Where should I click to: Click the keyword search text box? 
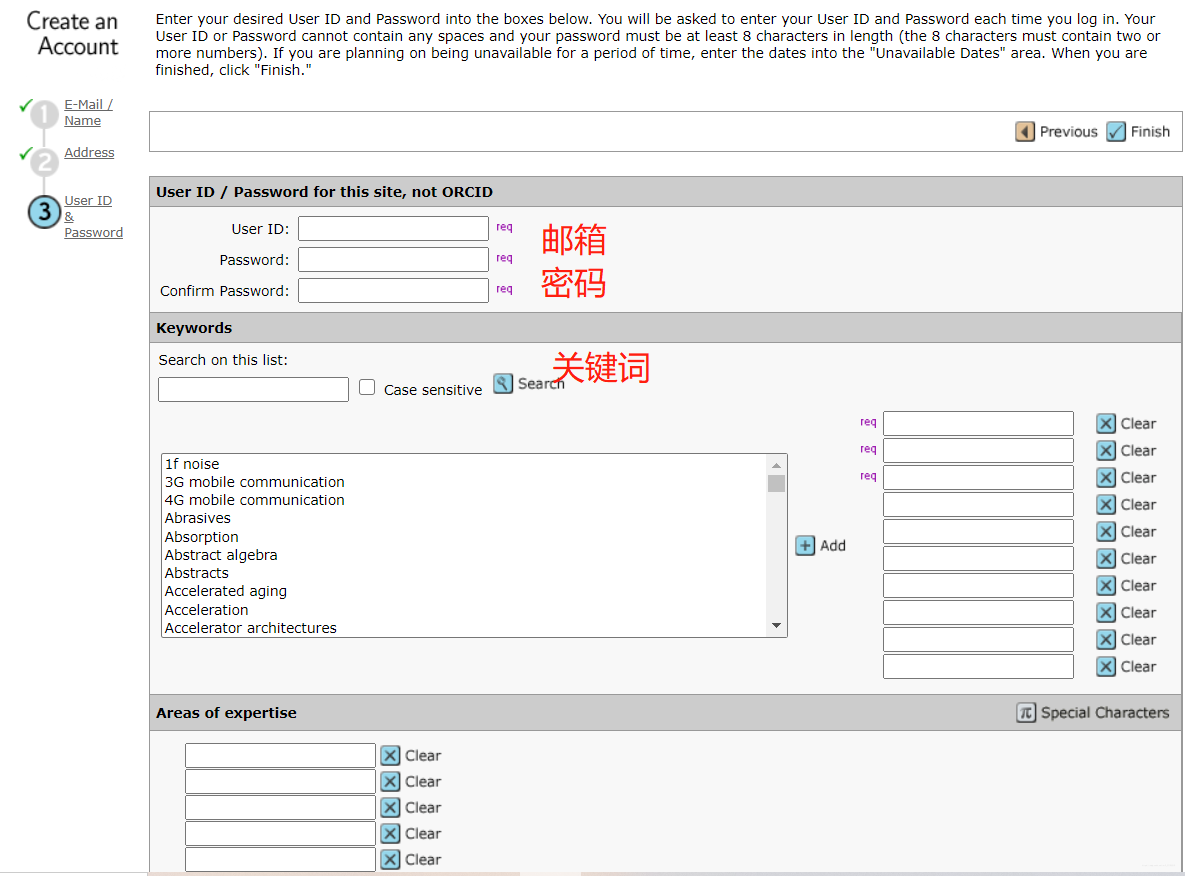coord(253,390)
